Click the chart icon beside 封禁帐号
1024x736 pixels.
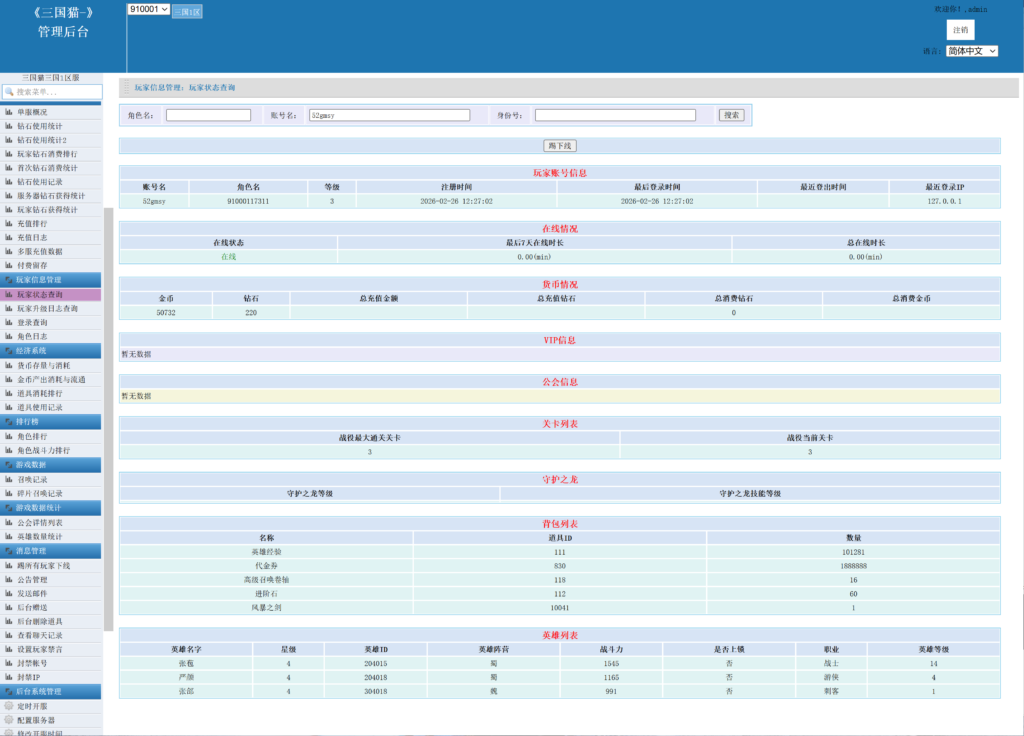tap(9, 663)
